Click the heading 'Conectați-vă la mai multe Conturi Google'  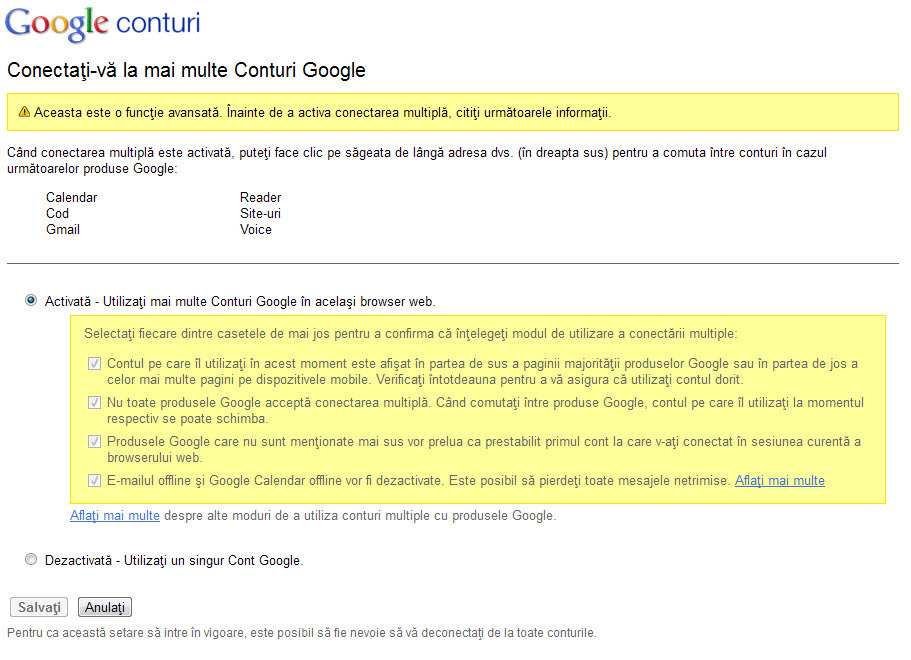(186, 70)
